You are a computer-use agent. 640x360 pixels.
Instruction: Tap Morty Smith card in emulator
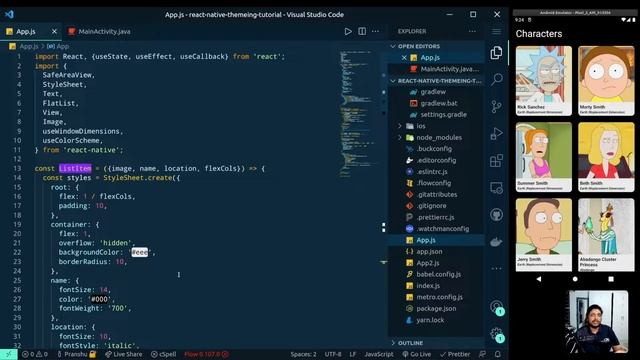tap(606, 81)
